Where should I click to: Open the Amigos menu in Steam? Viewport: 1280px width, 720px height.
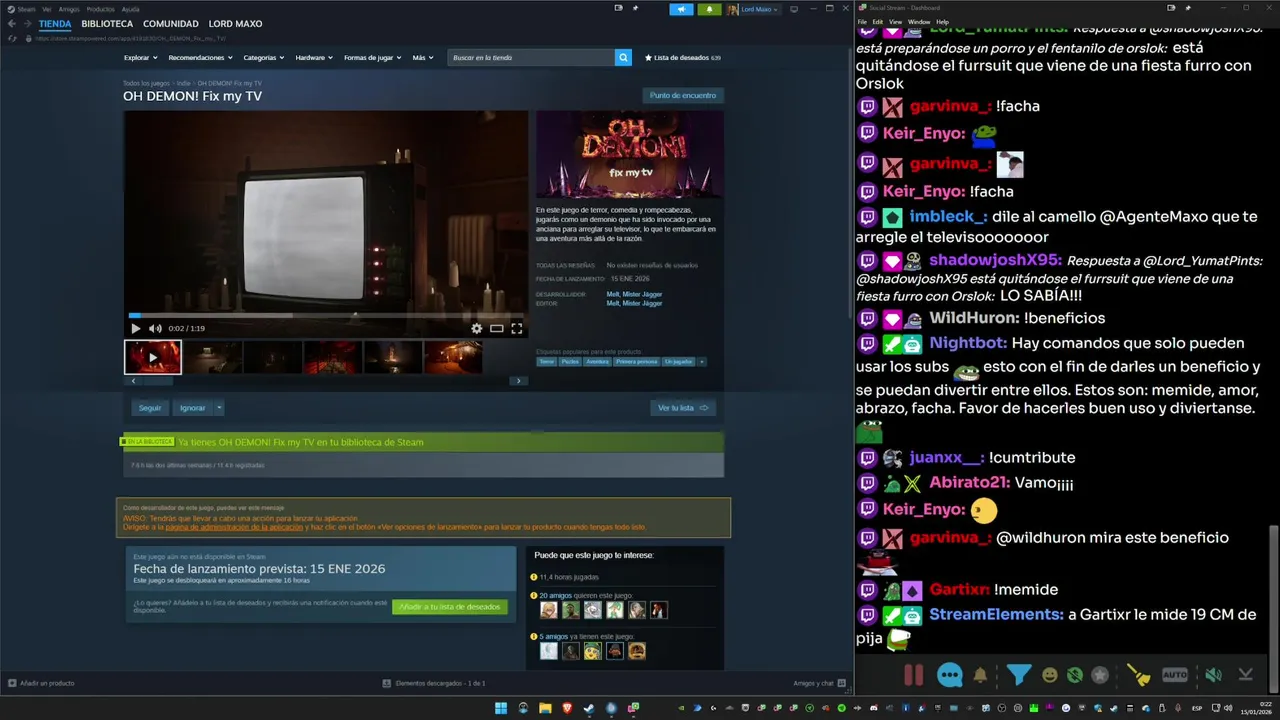(69, 9)
